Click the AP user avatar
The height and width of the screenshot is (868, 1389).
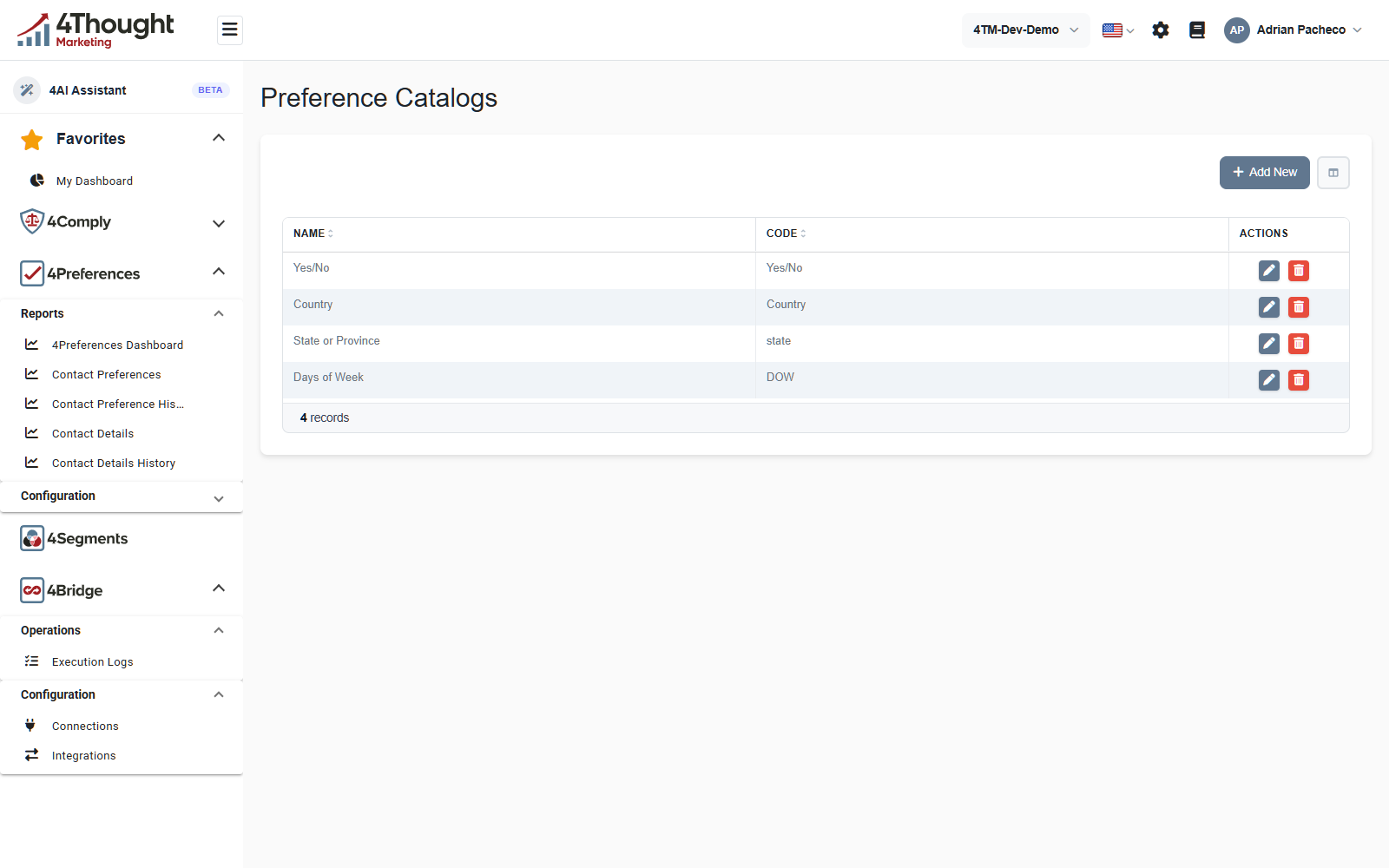[1237, 30]
